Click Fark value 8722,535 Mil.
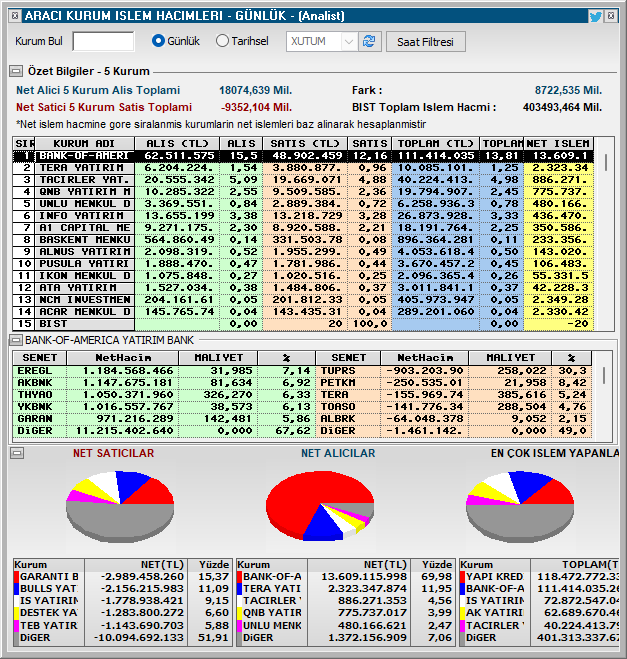Viewport: 627px width, 659px height. [568, 90]
